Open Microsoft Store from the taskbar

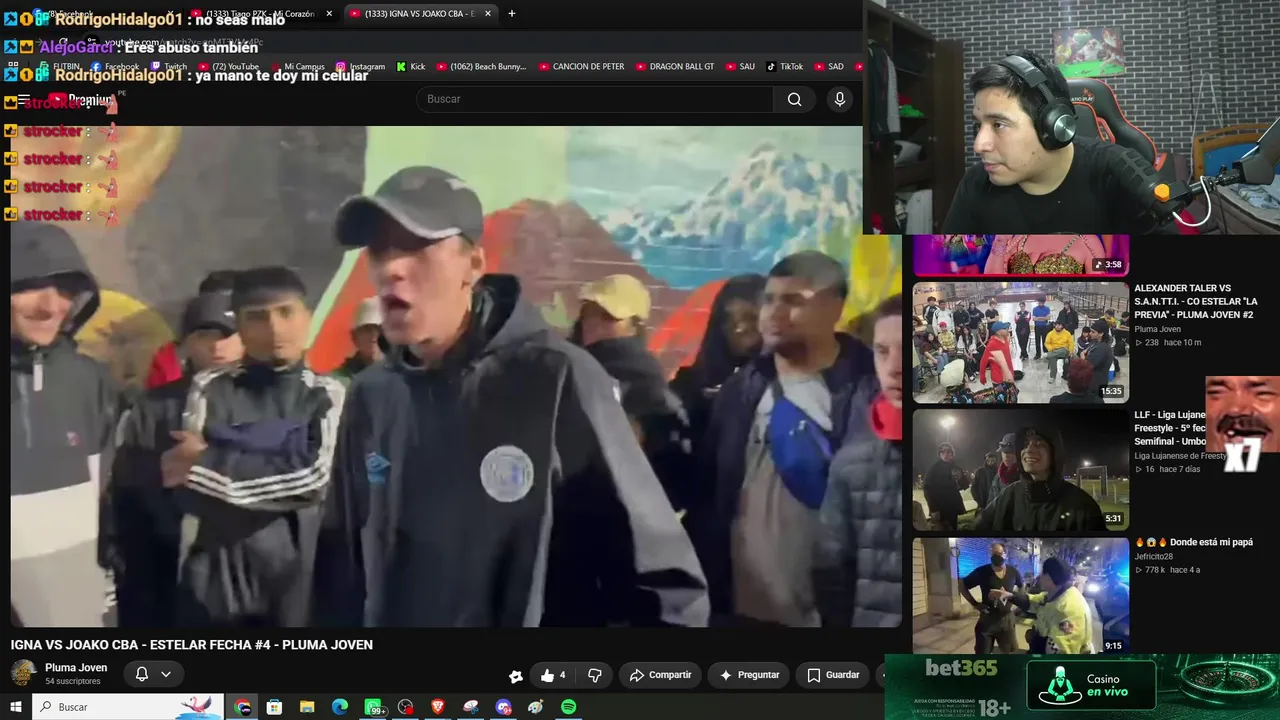[274, 707]
